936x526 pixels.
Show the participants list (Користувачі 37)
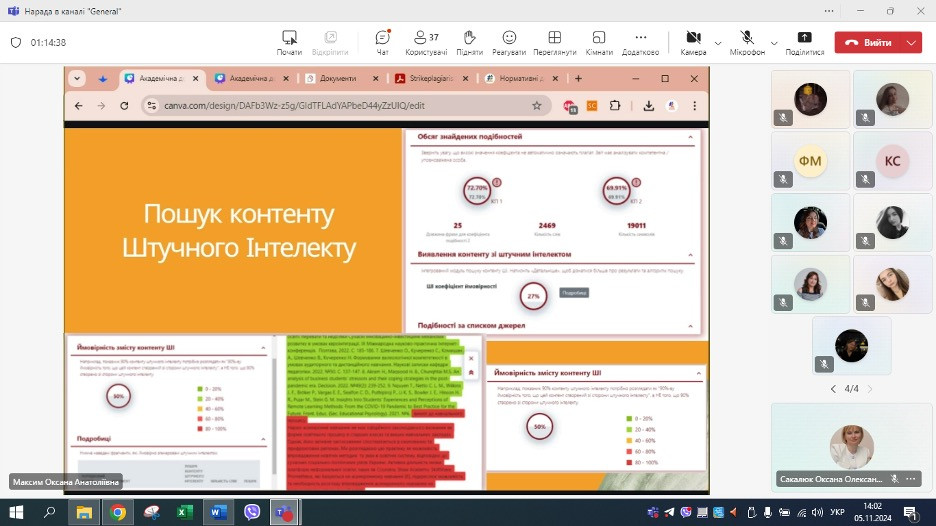point(426,43)
